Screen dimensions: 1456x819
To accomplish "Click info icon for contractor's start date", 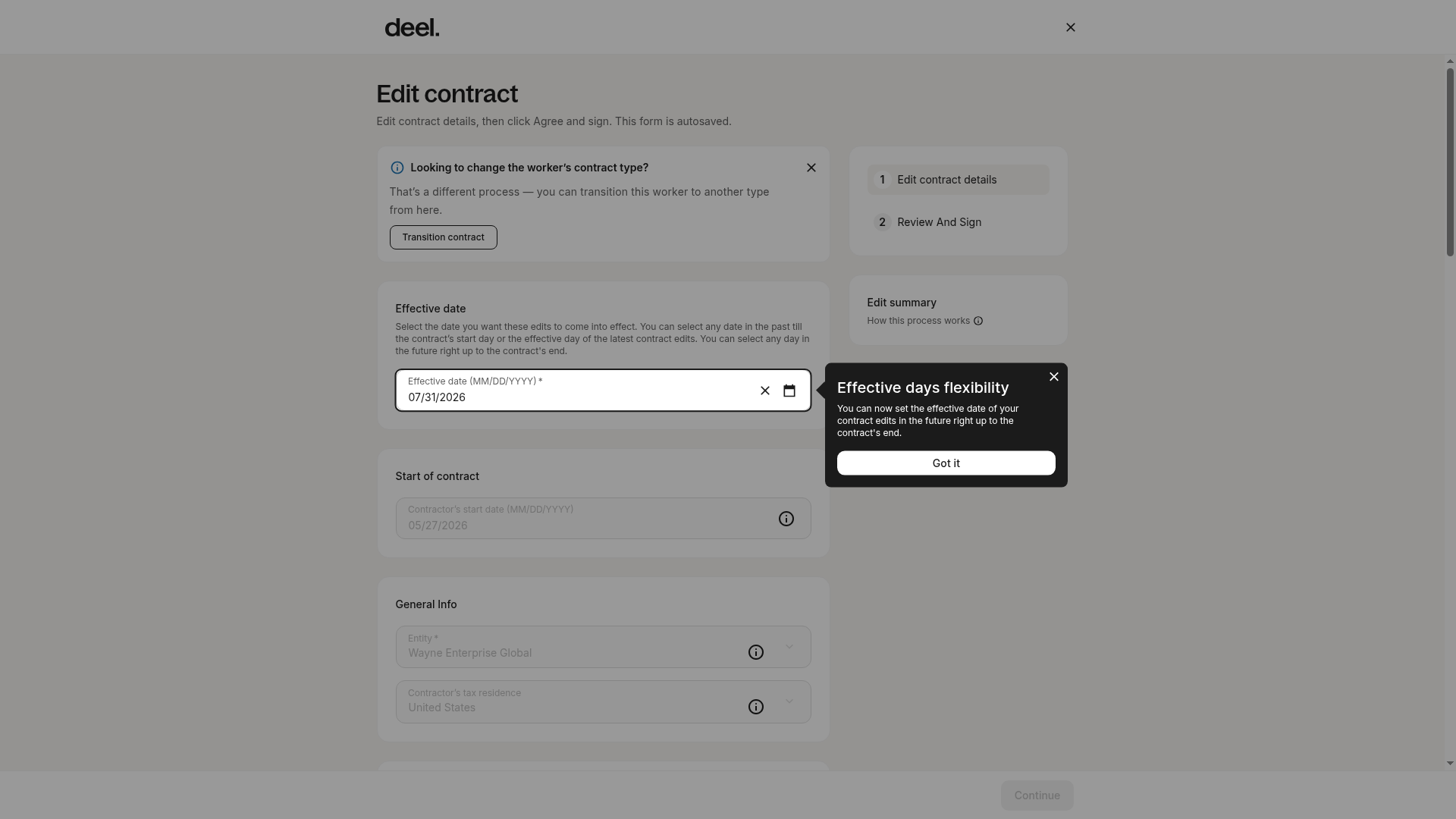I will tap(786, 519).
